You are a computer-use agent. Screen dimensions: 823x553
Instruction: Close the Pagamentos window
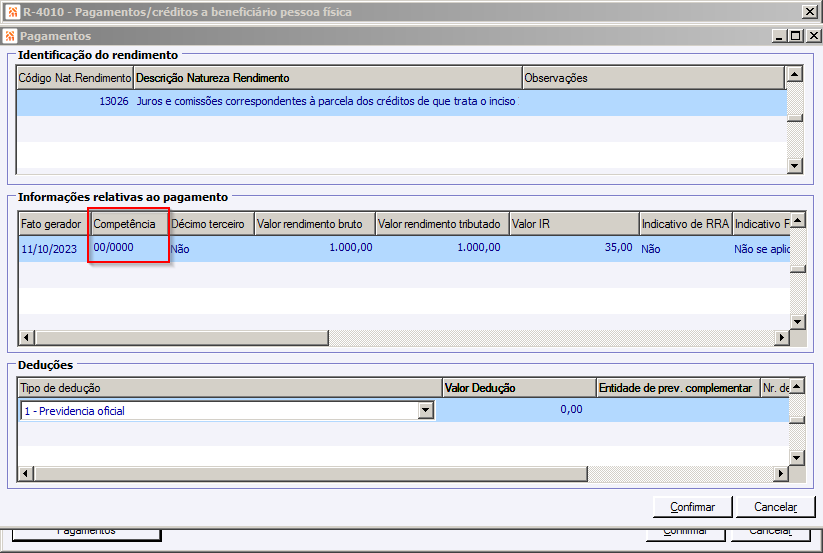814,36
